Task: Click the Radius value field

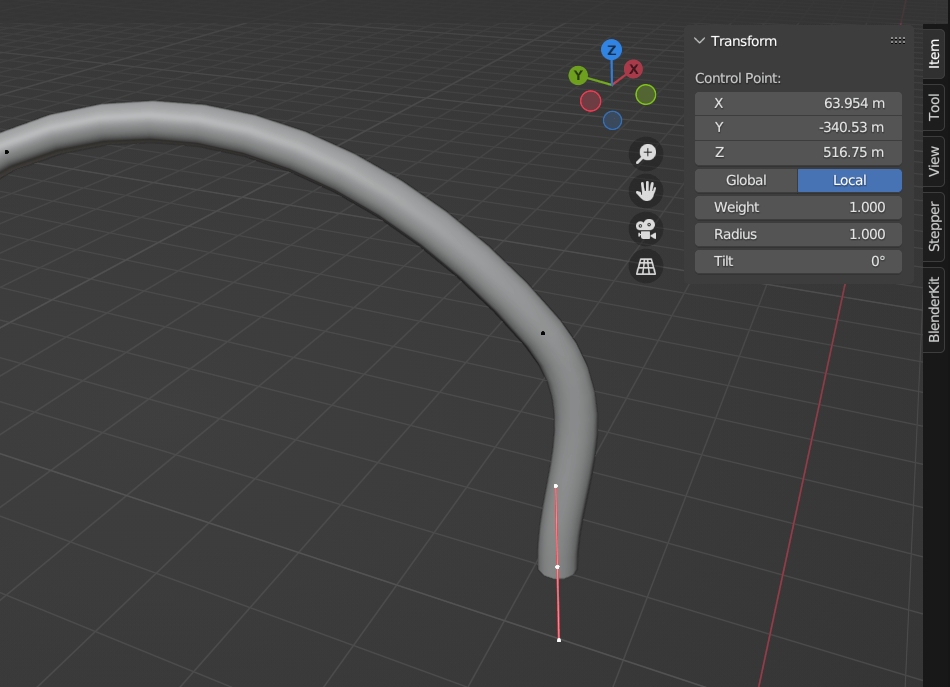Action: click(798, 234)
